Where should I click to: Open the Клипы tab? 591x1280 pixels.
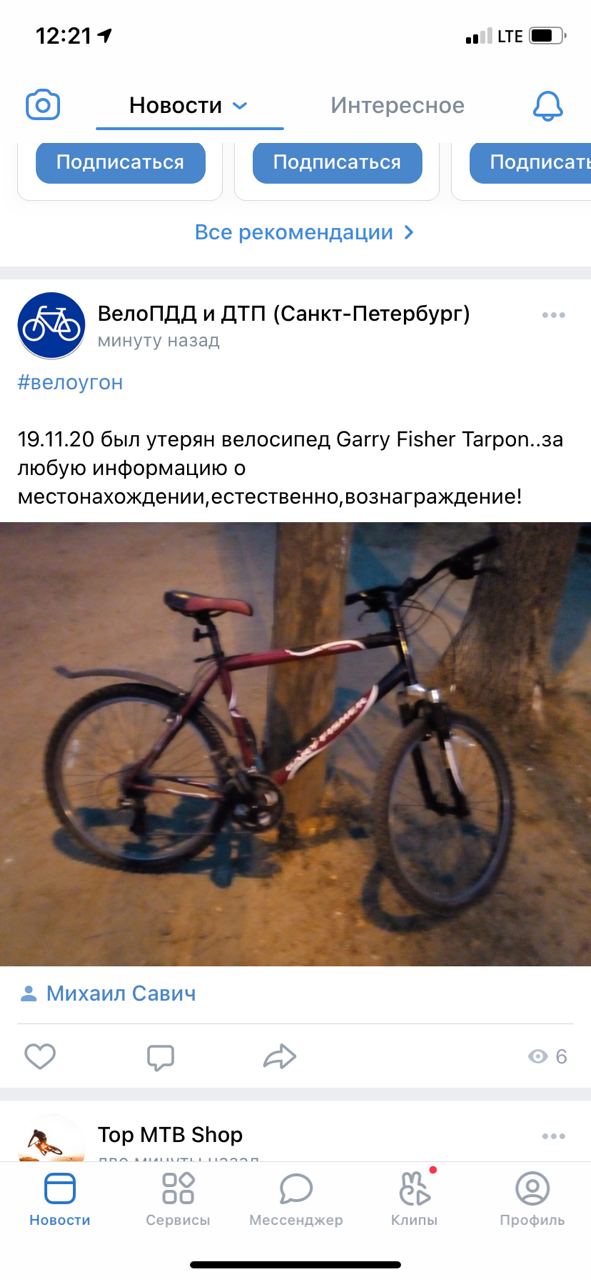[414, 1199]
